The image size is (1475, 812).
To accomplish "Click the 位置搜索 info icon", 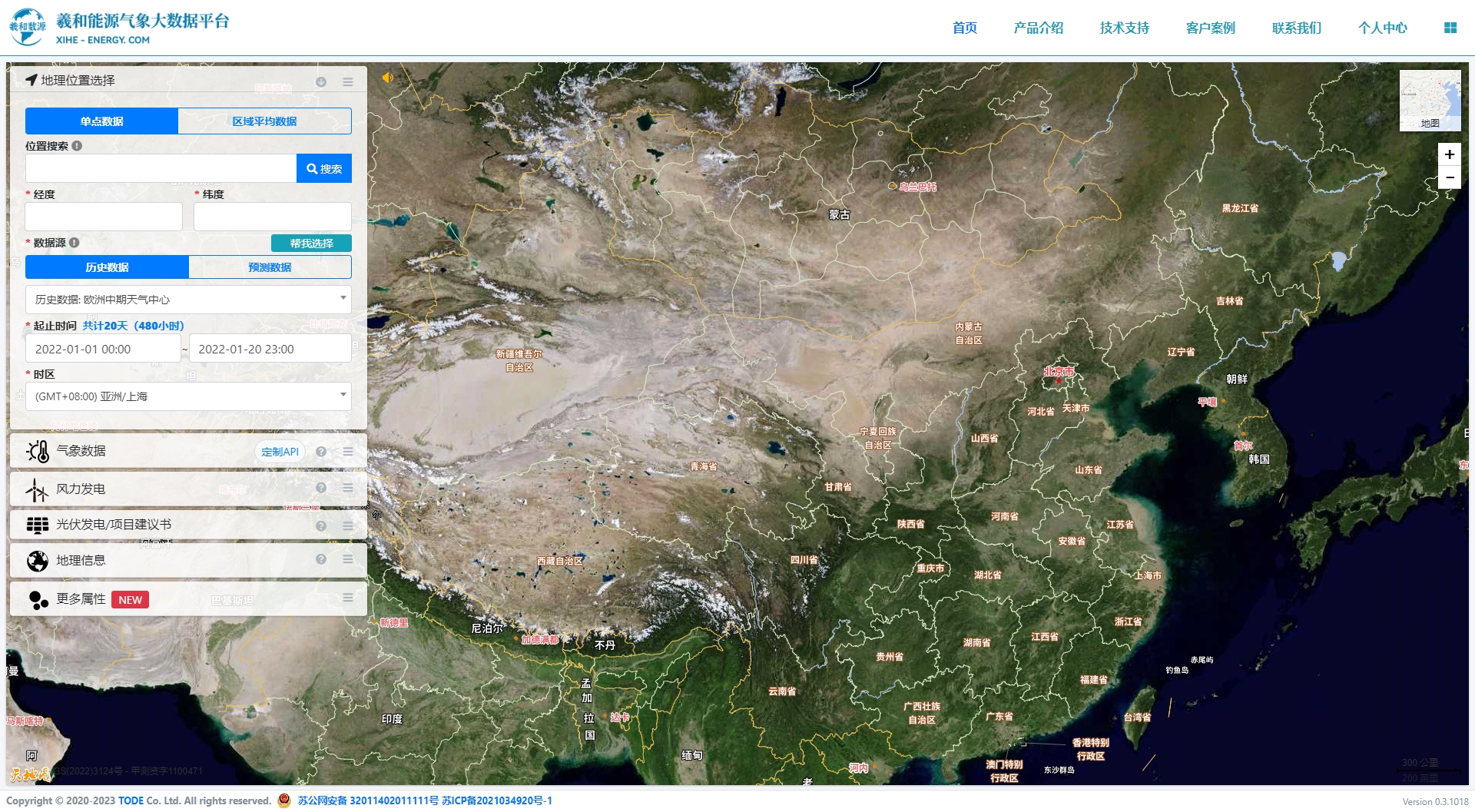I will pos(77,146).
